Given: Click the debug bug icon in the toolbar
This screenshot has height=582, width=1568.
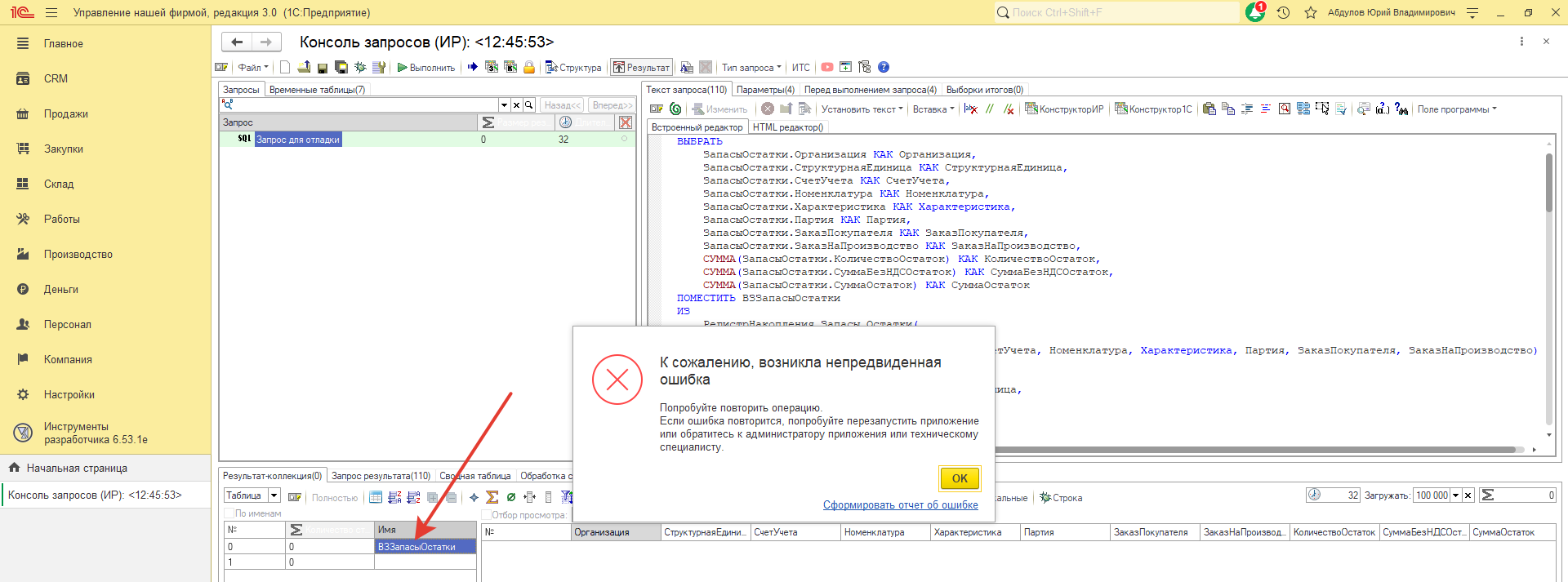Looking at the screenshot, I should [360, 68].
